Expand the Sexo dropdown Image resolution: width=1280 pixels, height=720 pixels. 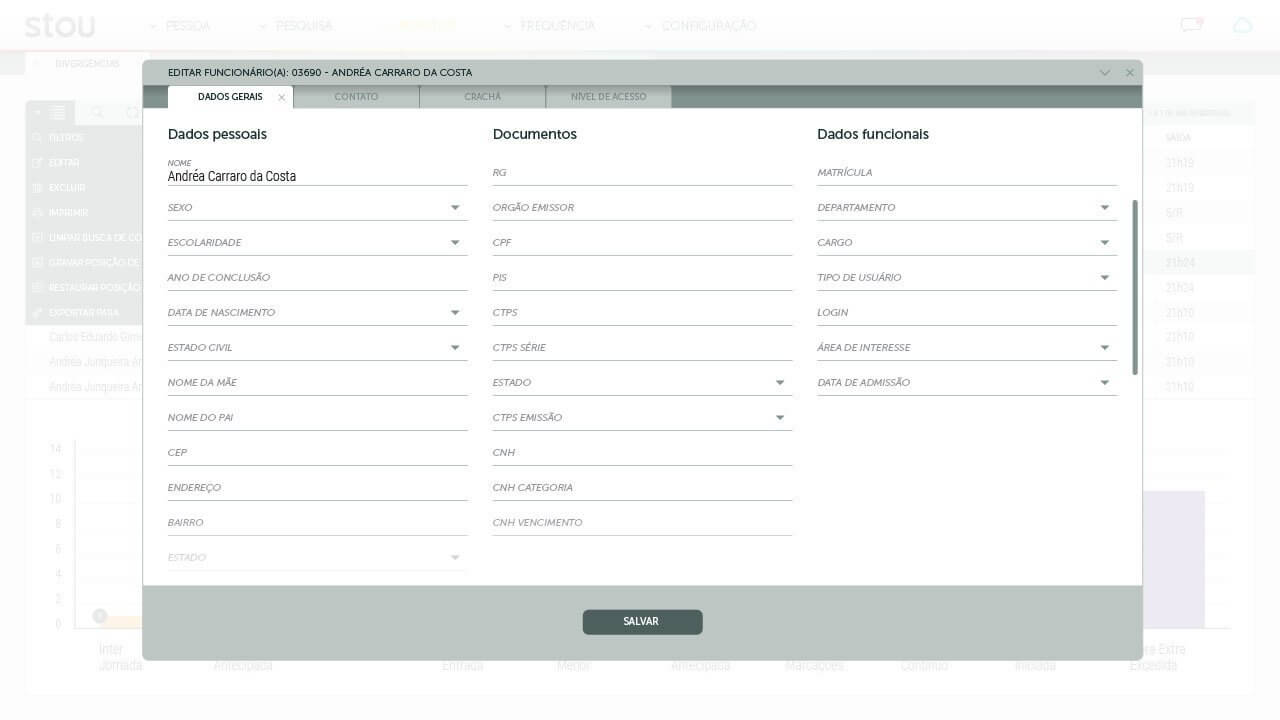pos(455,208)
